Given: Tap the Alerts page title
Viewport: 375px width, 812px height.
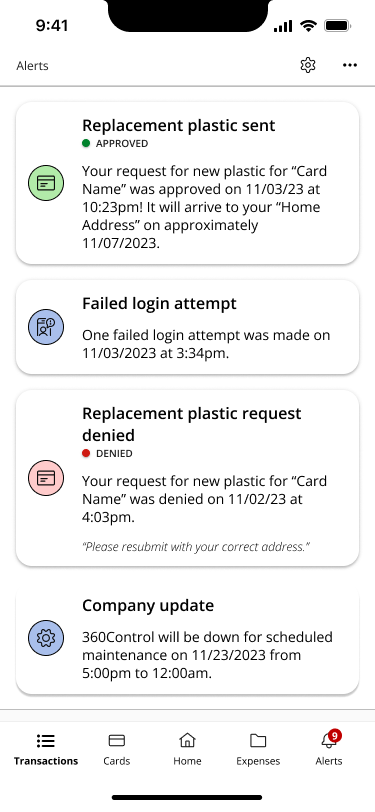Looking at the screenshot, I should [x=32, y=66].
